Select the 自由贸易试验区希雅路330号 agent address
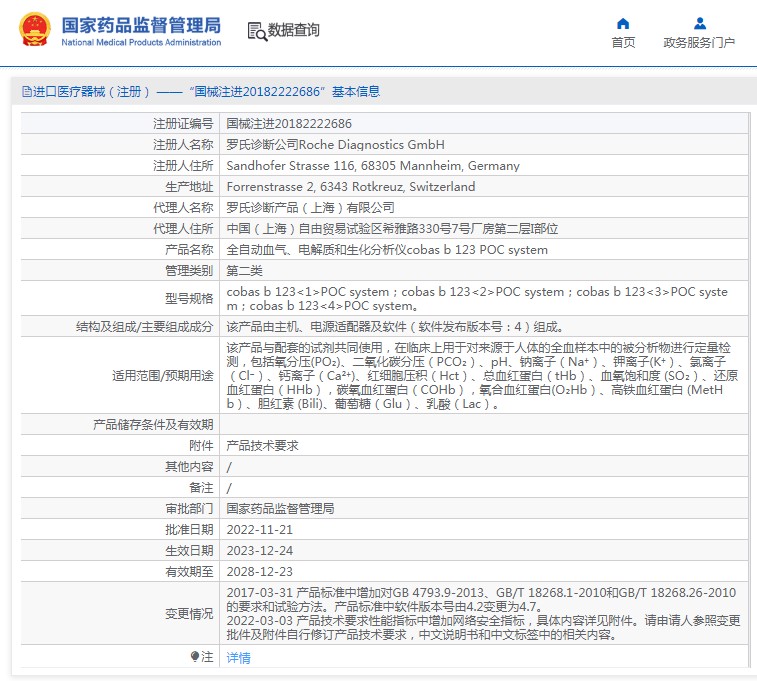The image size is (757, 681). (x=392, y=229)
